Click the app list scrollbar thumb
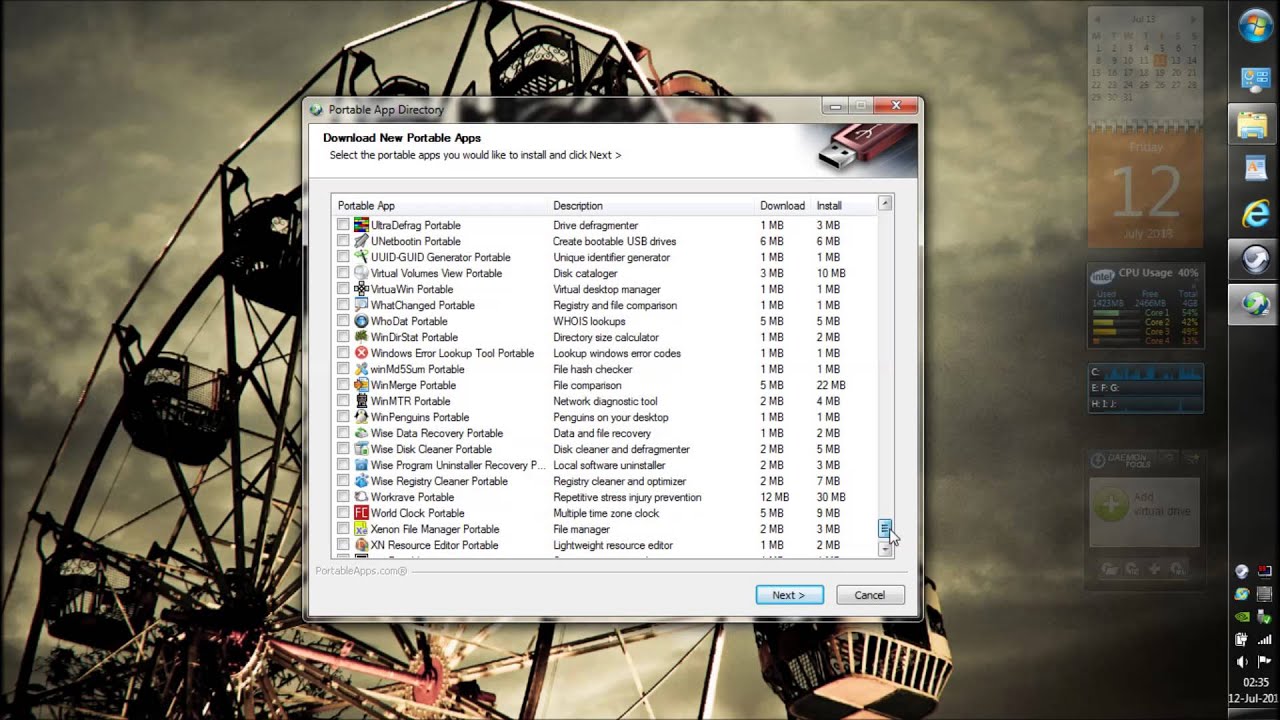Screen dimensions: 1280x720 point(885,529)
